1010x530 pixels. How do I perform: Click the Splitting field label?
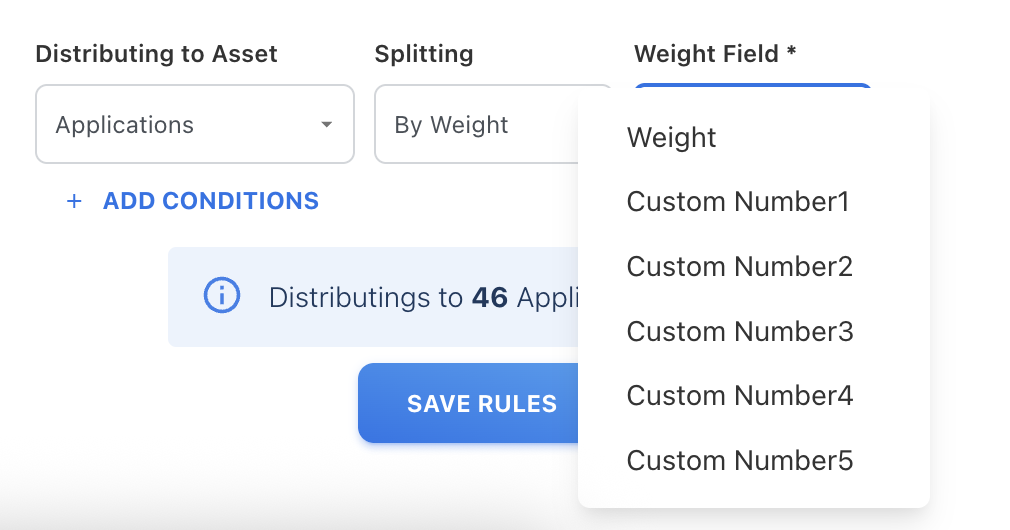tap(424, 54)
